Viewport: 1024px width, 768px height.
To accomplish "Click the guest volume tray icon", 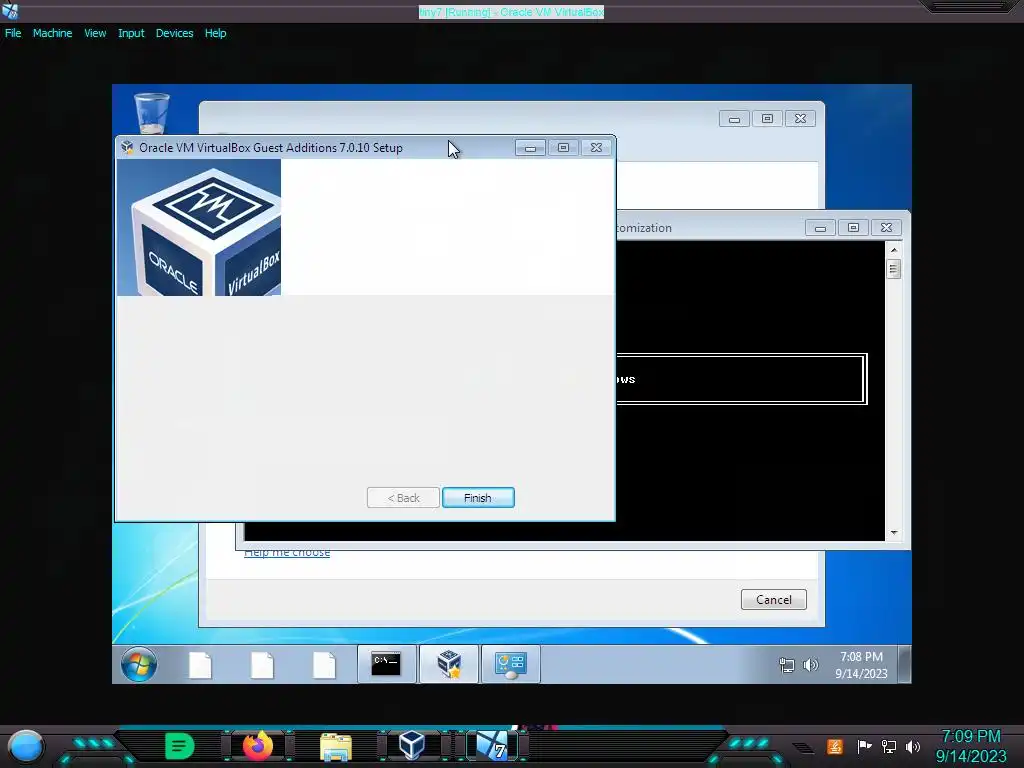I will point(810,665).
